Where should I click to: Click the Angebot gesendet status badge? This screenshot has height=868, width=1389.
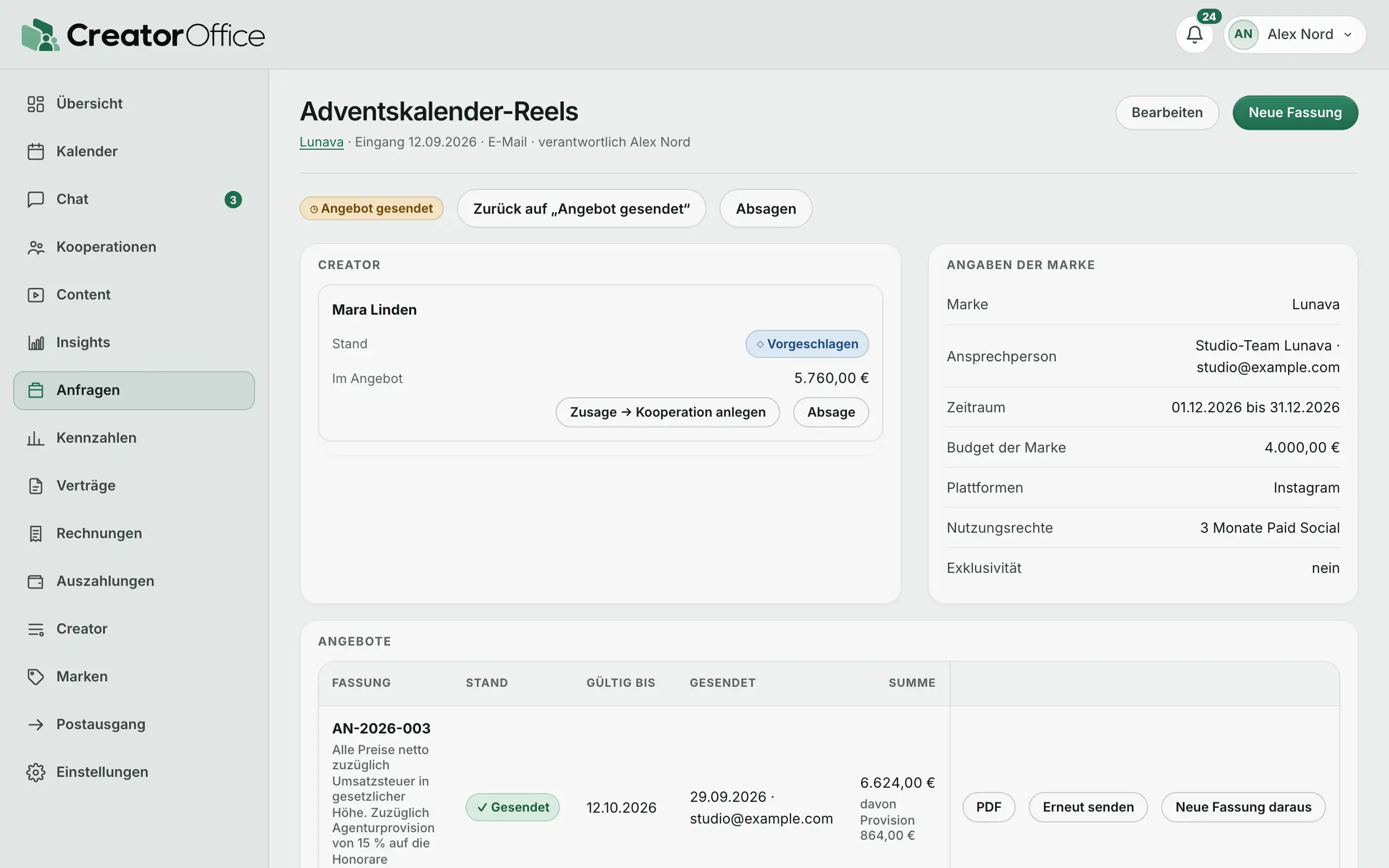click(371, 208)
